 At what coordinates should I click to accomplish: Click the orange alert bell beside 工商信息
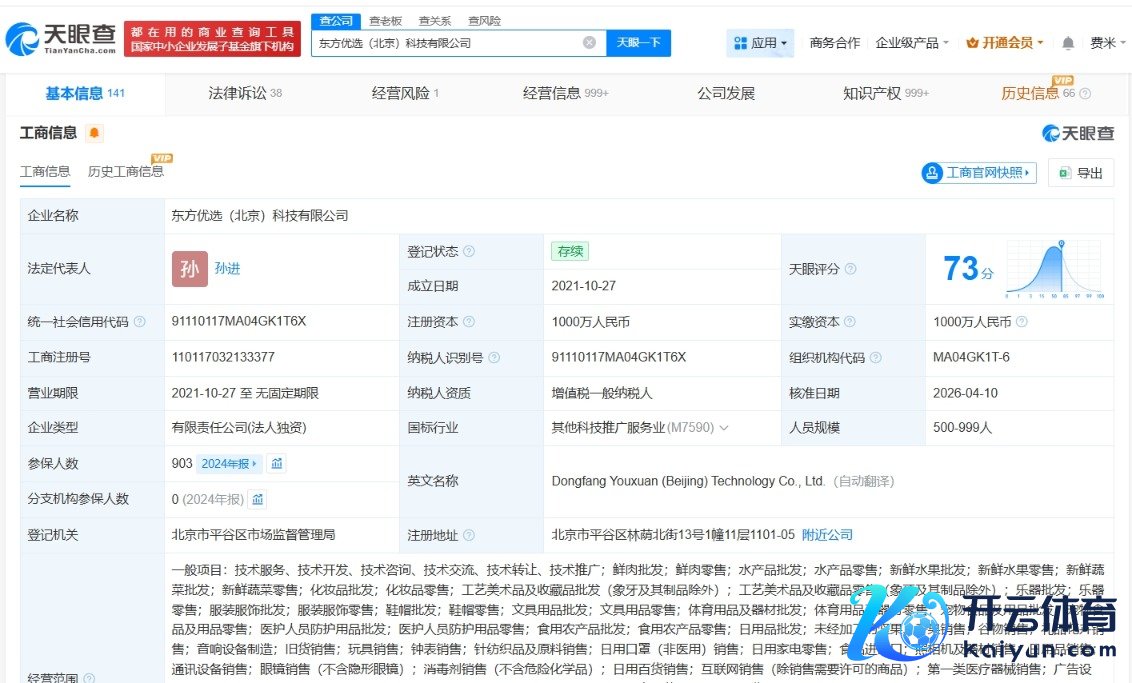click(94, 133)
